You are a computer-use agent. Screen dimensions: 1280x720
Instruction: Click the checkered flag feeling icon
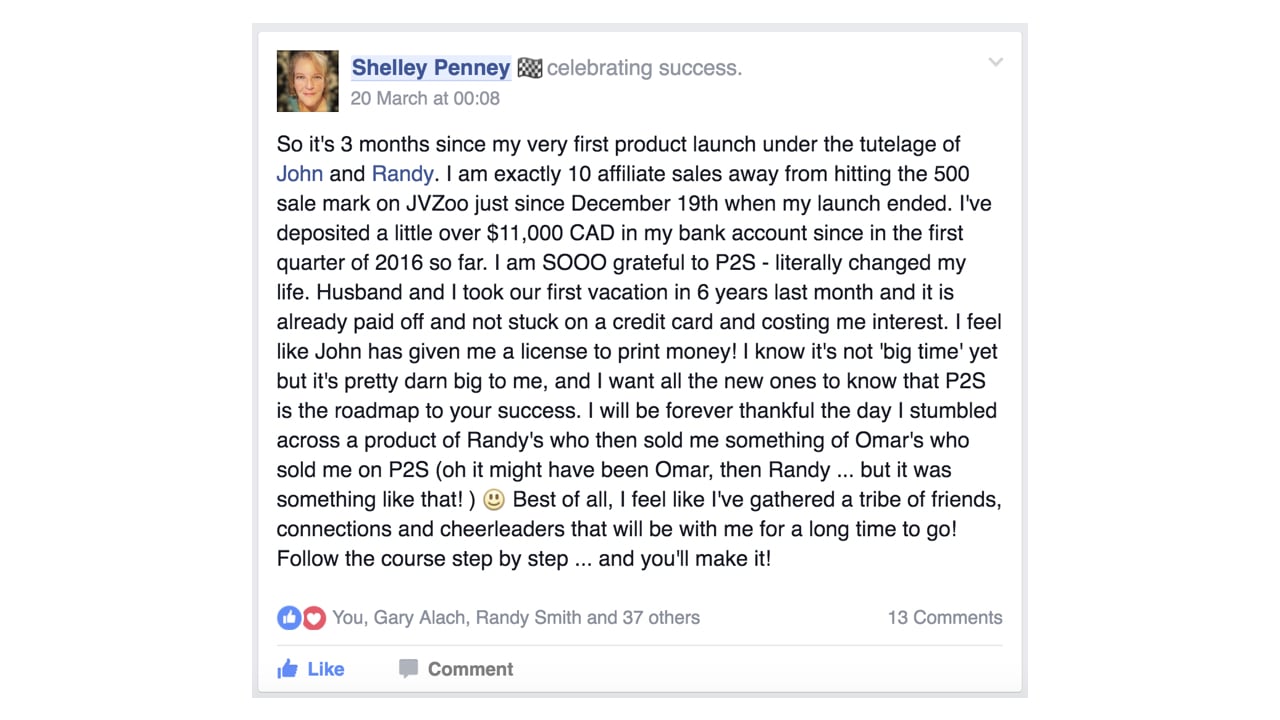(530, 68)
